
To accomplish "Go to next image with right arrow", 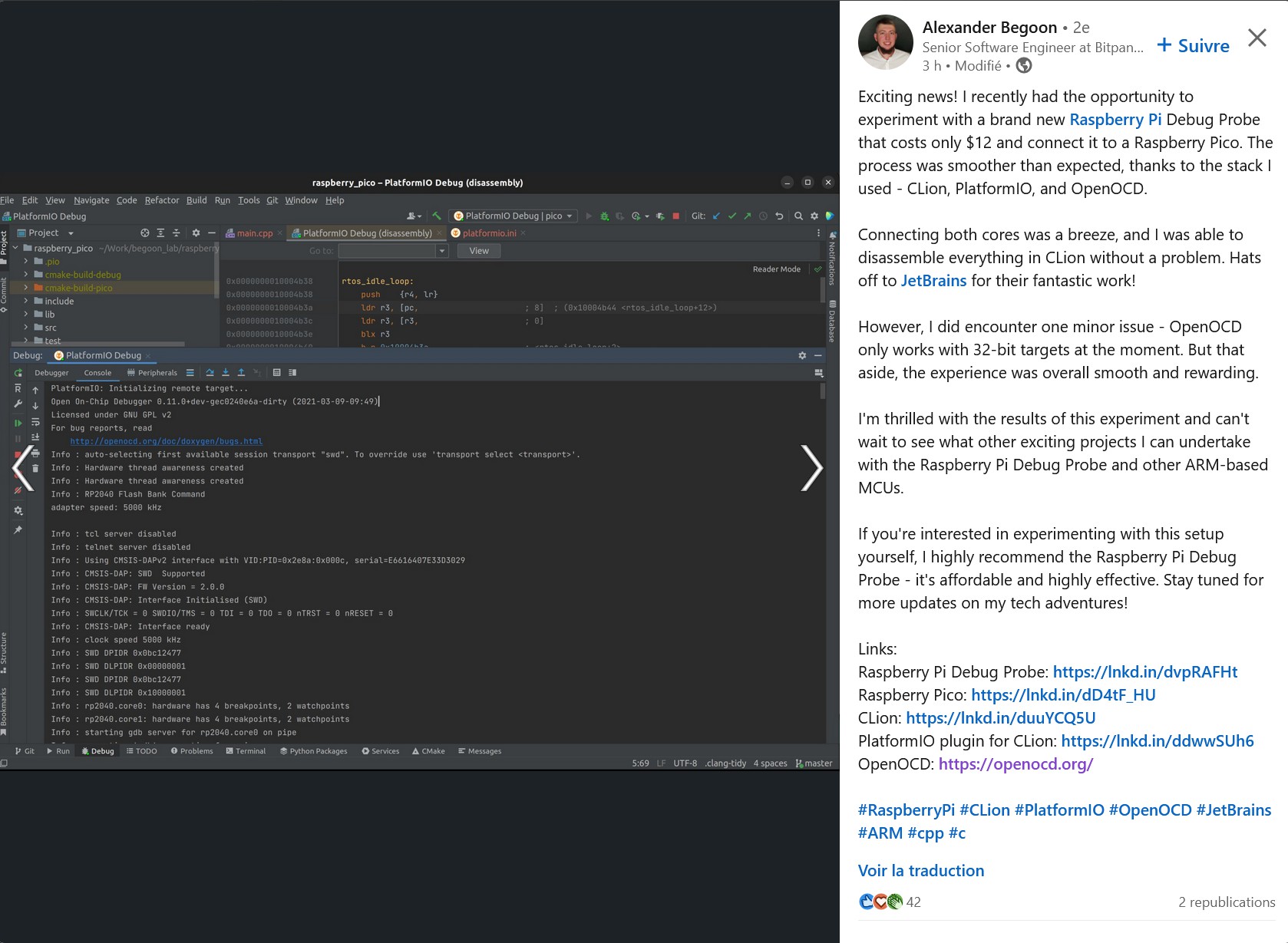I will [x=811, y=467].
